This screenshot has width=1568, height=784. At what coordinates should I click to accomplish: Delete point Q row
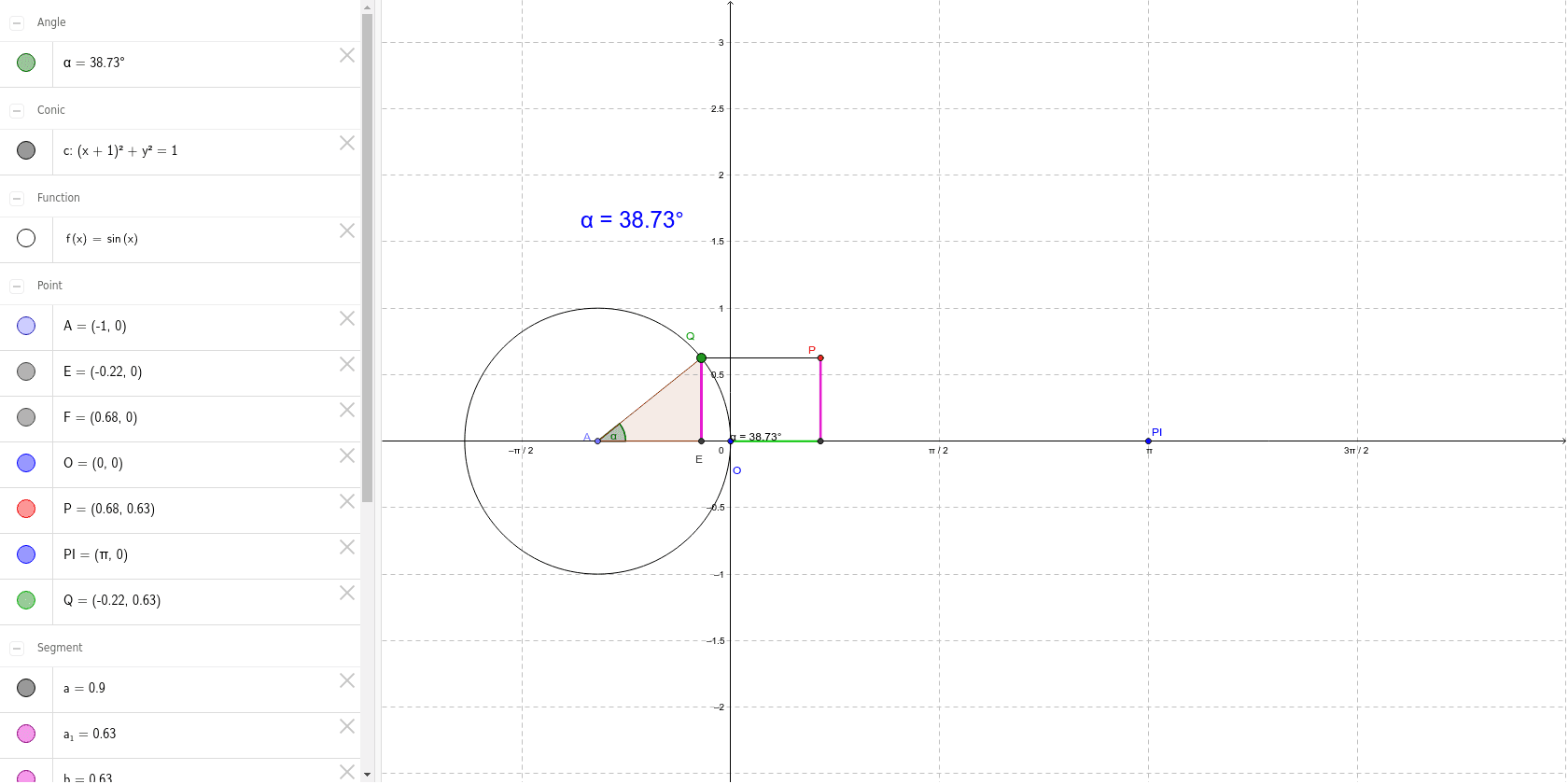coord(347,593)
